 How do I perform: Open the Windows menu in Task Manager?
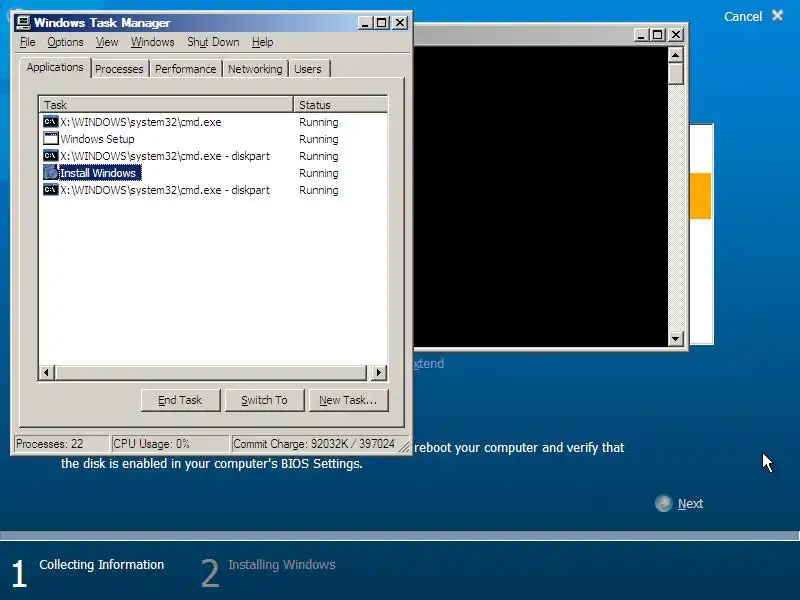[x=153, y=42]
